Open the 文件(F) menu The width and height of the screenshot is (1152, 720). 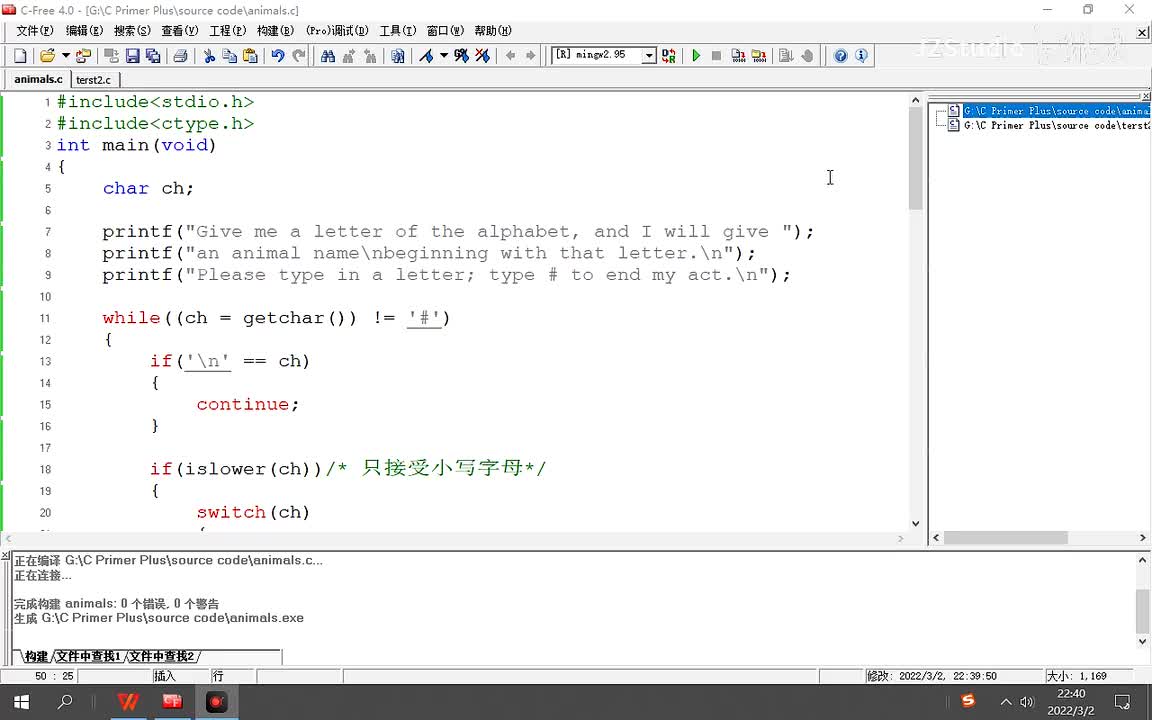[35, 31]
